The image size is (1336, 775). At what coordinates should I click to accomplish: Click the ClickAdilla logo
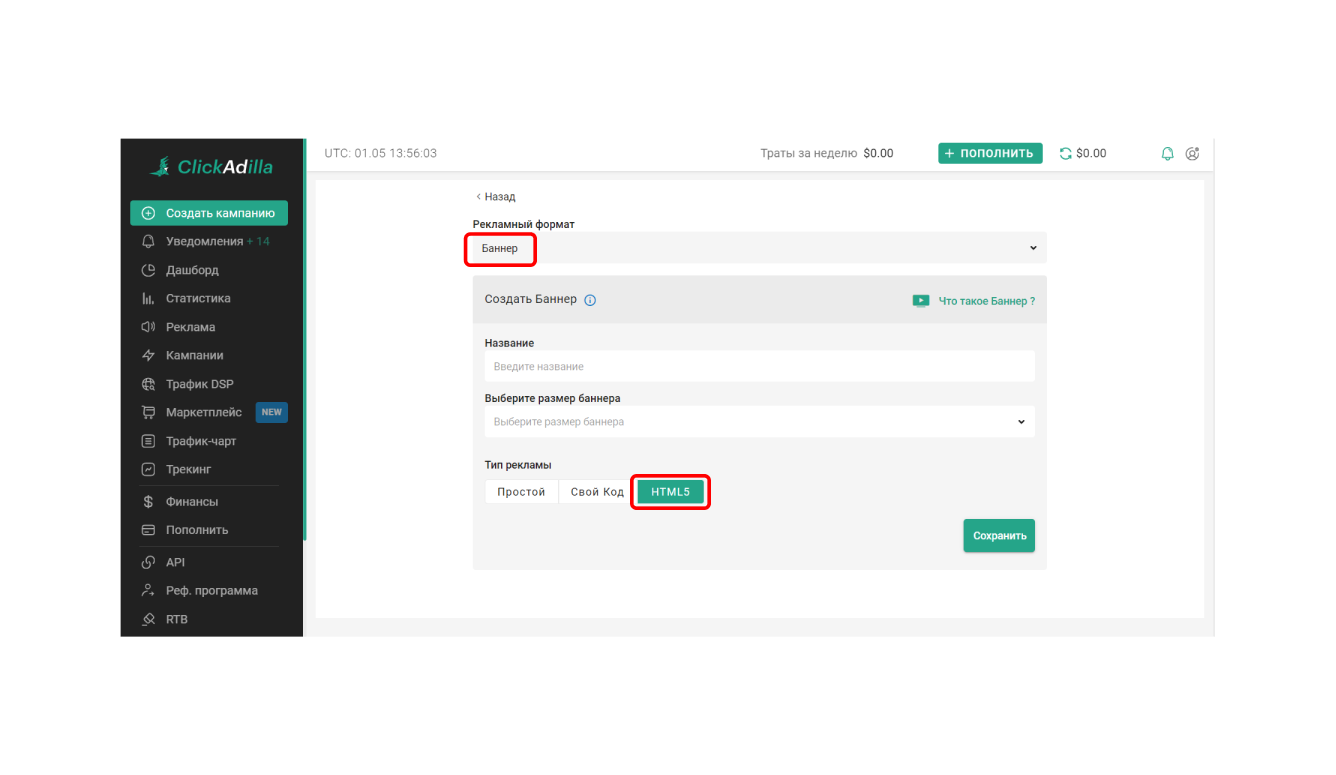[x=211, y=167]
